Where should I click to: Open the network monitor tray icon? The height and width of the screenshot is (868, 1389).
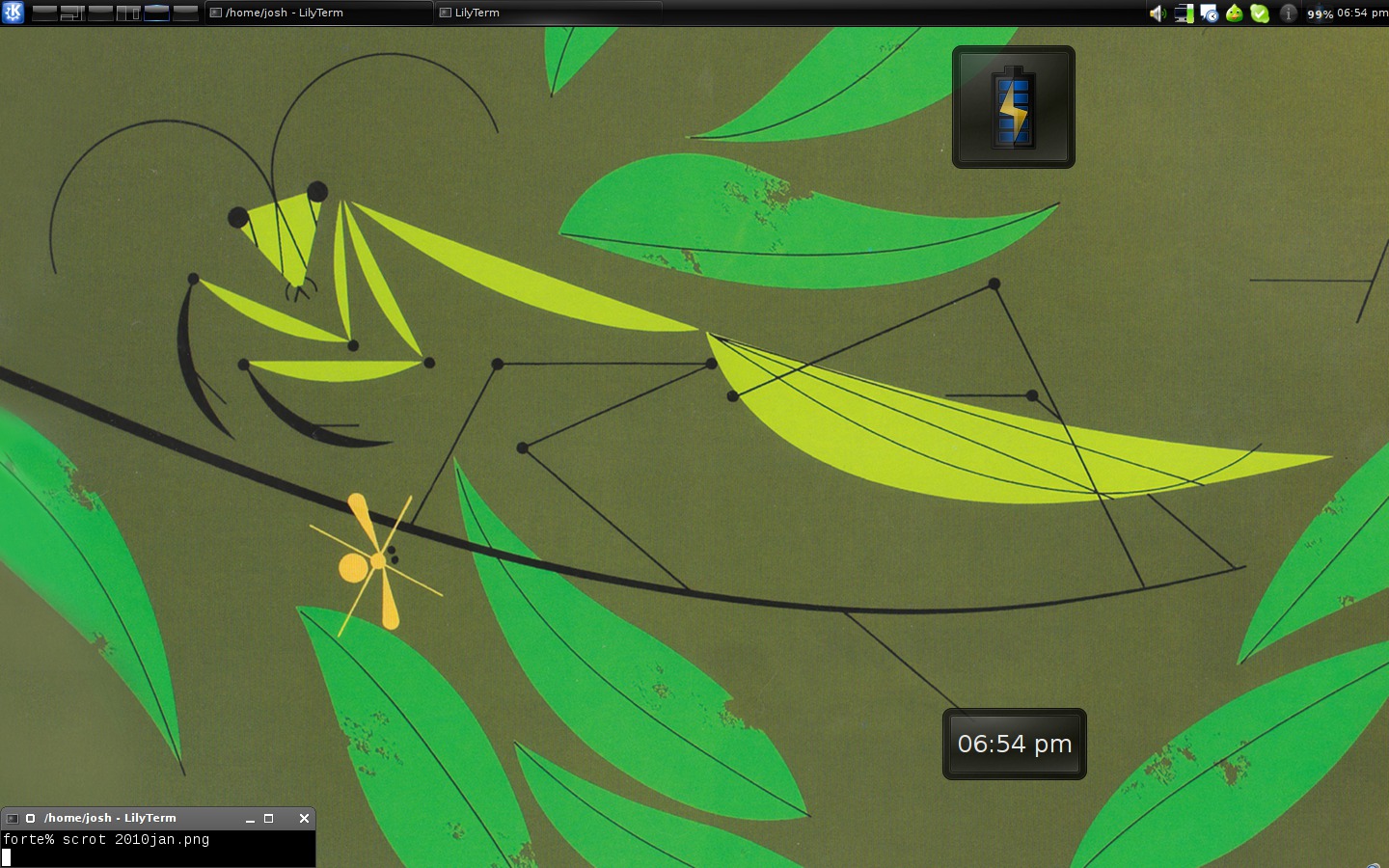pos(1184,14)
